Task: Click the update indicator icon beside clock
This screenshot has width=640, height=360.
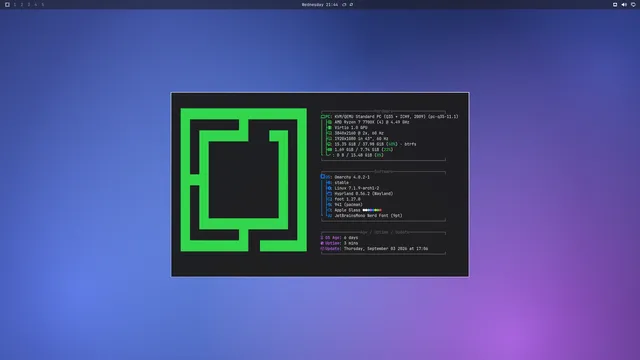Action: [344, 4]
